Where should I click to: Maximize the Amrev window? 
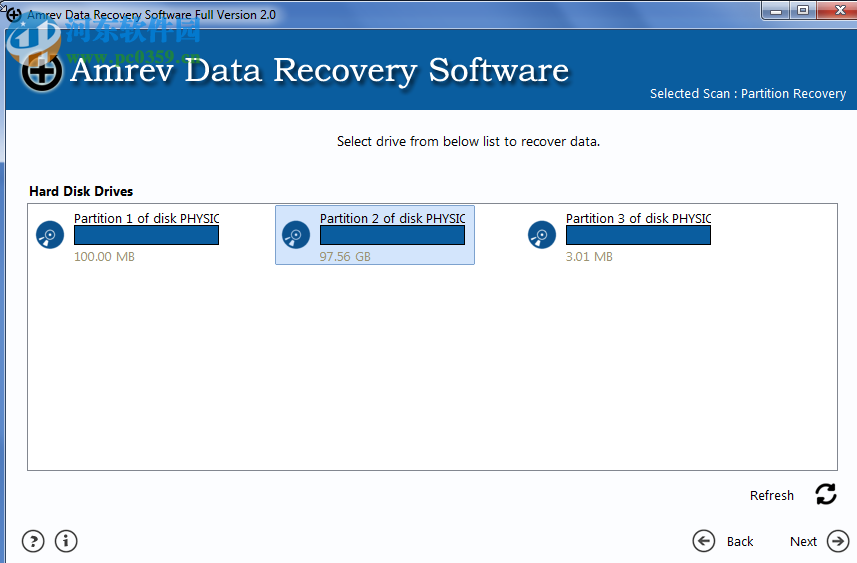click(803, 10)
